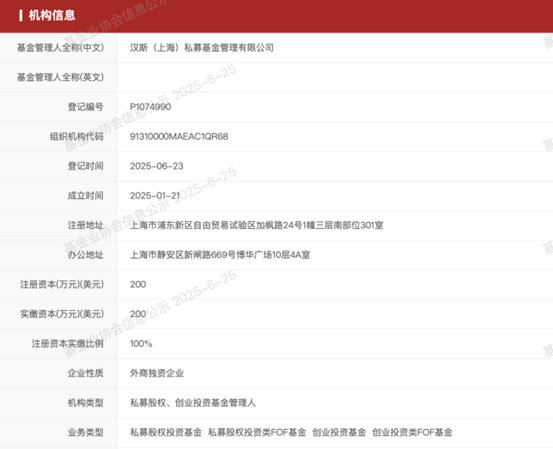Click the 私募股权投资类FOF基金 business type
Viewport: 553px width, 449px height.
pos(257,432)
